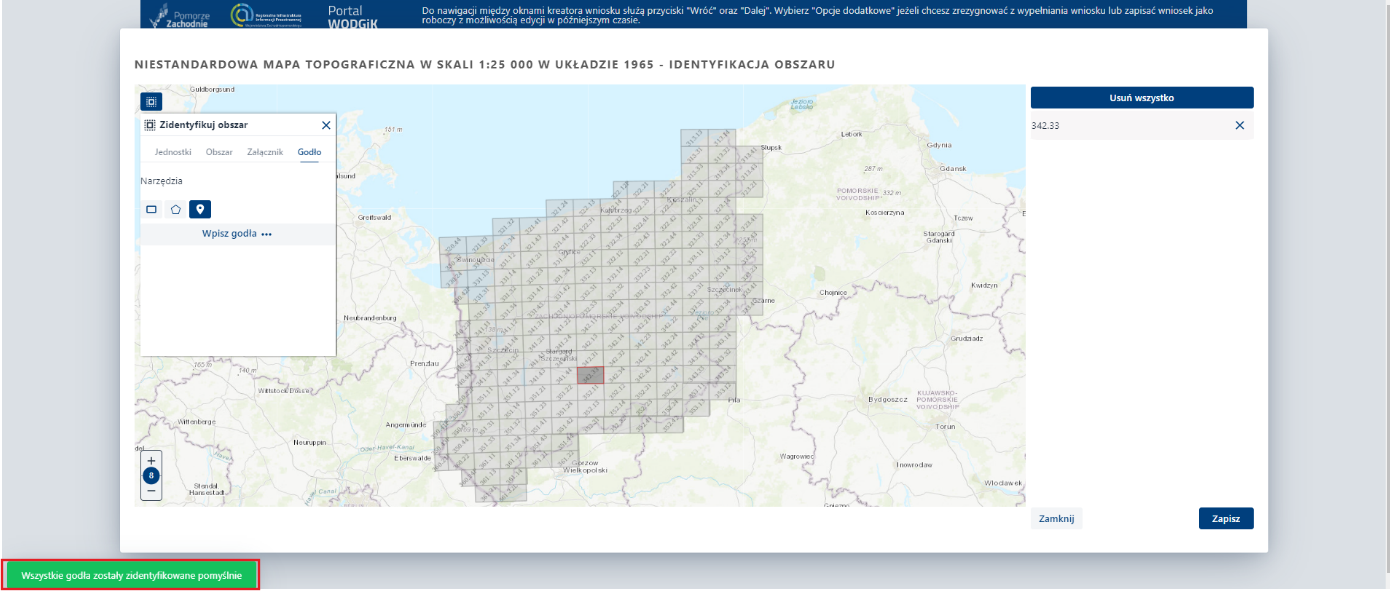Switch to the Obszar tab
This screenshot has width=1390, height=591.
tap(219, 152)
